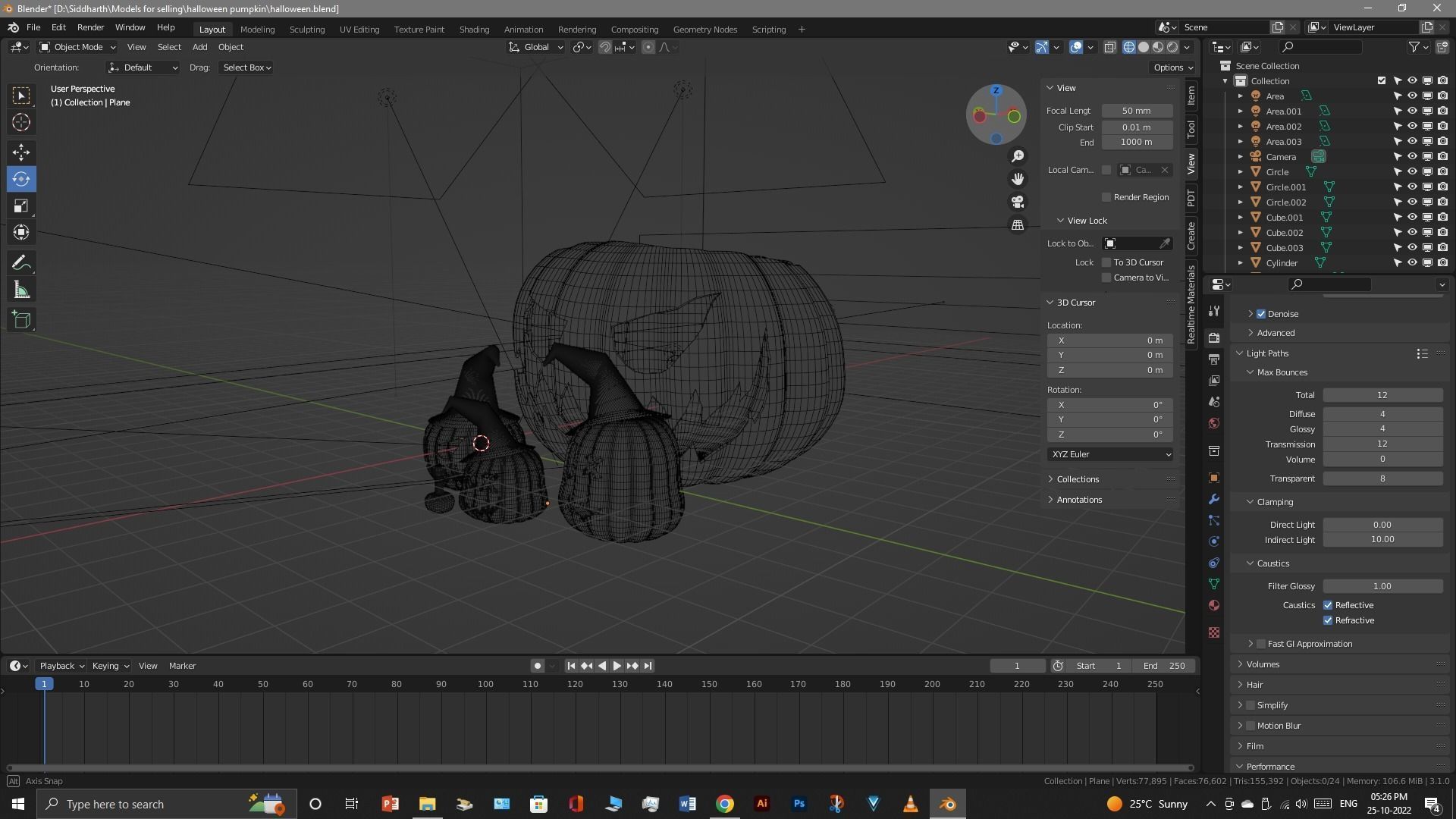Open Output properties tab
The width and height of the screenshot is (1456, 819).
[x=1214, y=359]
